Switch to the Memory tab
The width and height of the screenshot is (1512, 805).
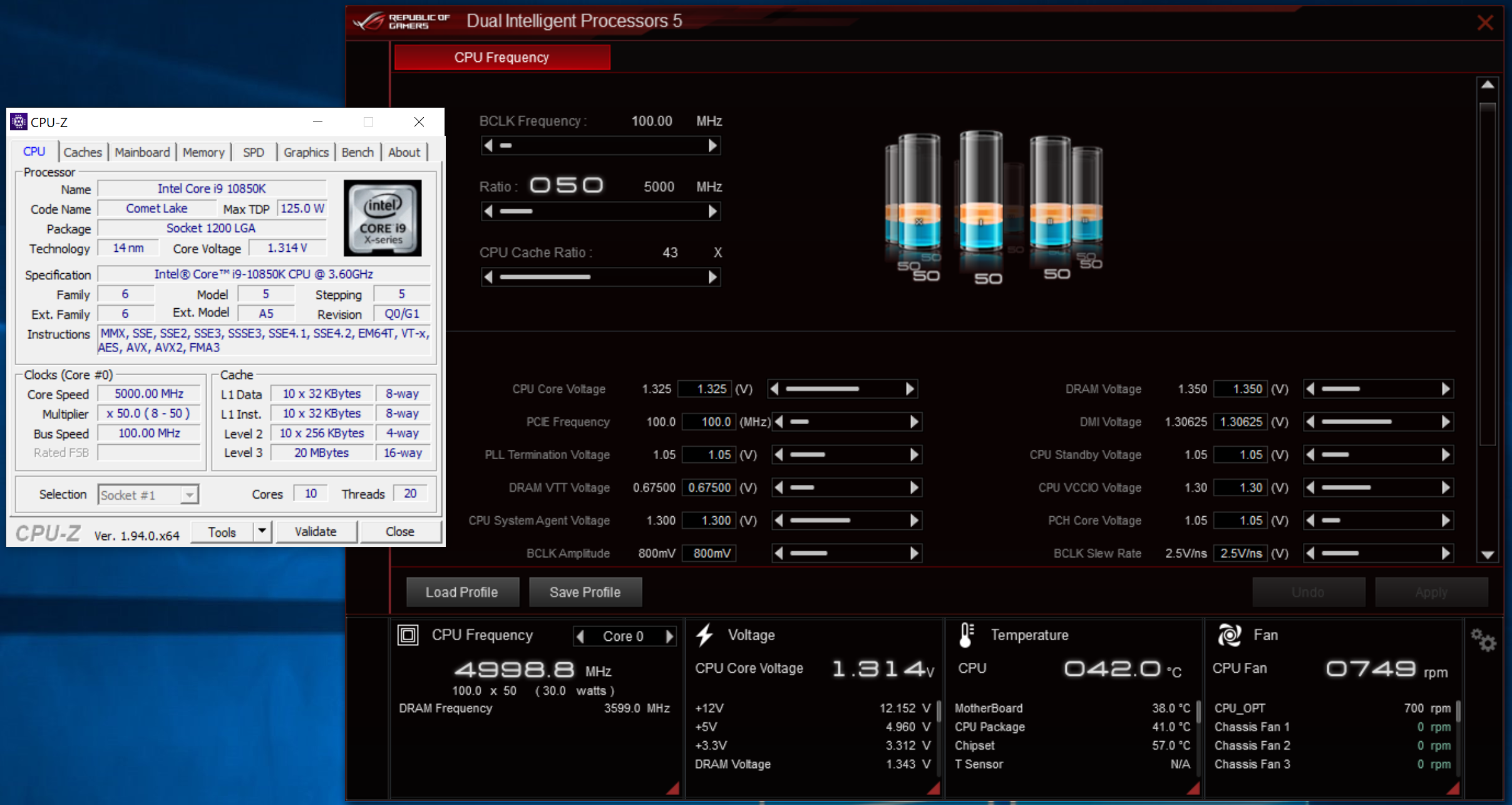[x=203, y=152]
